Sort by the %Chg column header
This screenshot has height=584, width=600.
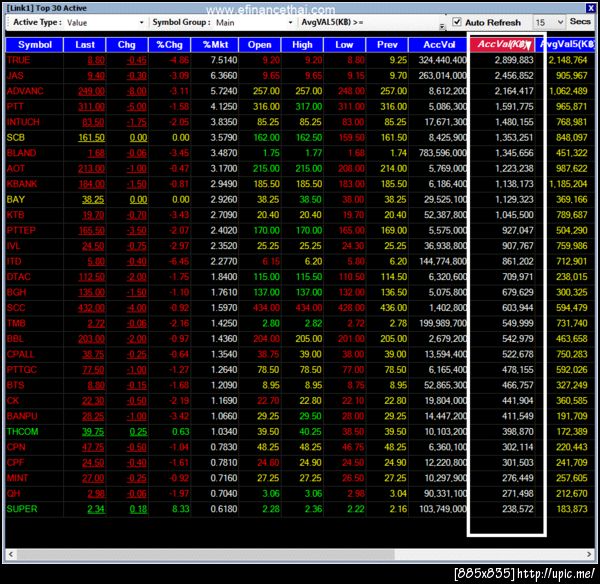point(170,45)
